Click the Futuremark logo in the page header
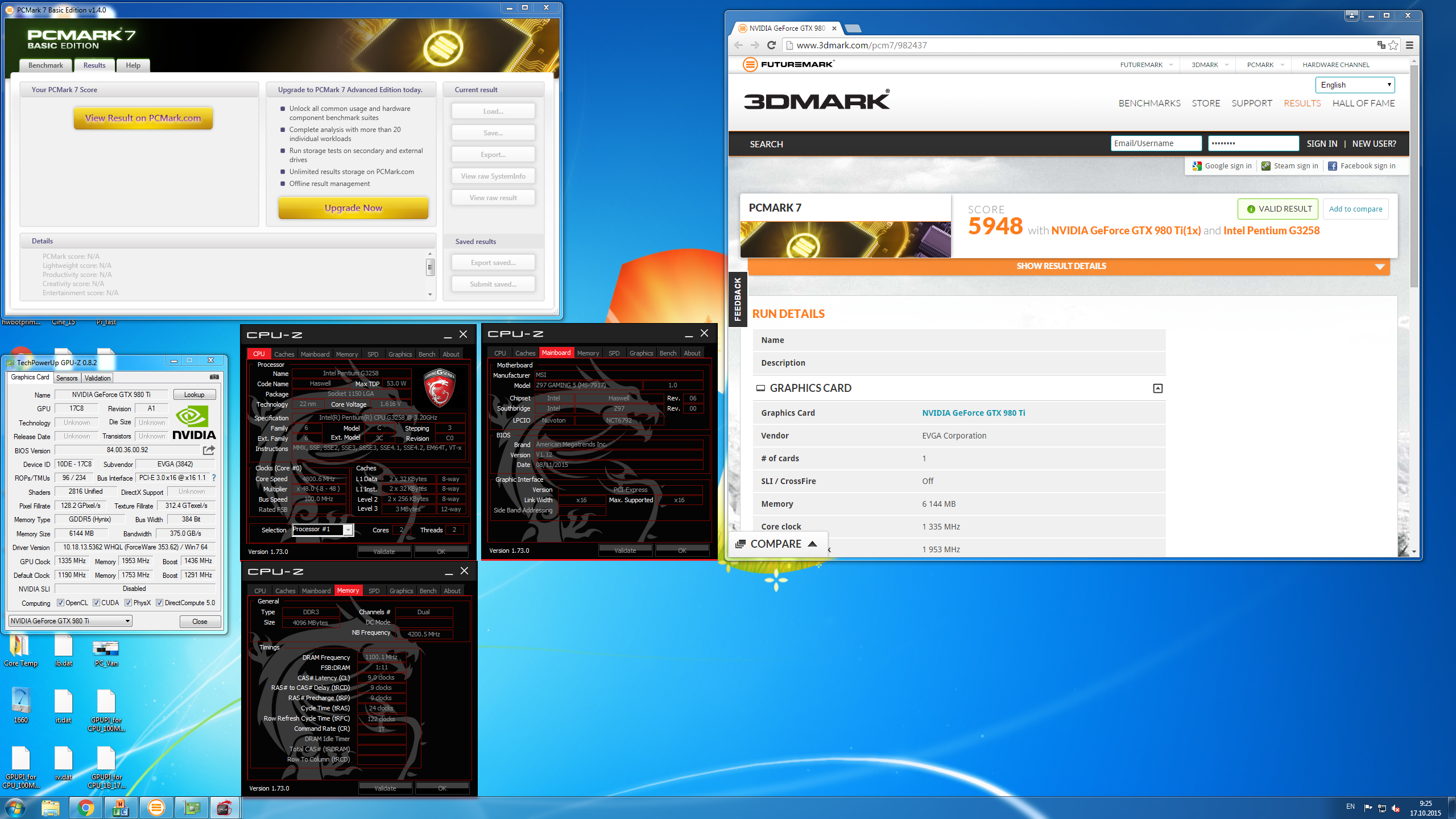Viewport: 1456px width, 819px height. (x=788, y=64)
